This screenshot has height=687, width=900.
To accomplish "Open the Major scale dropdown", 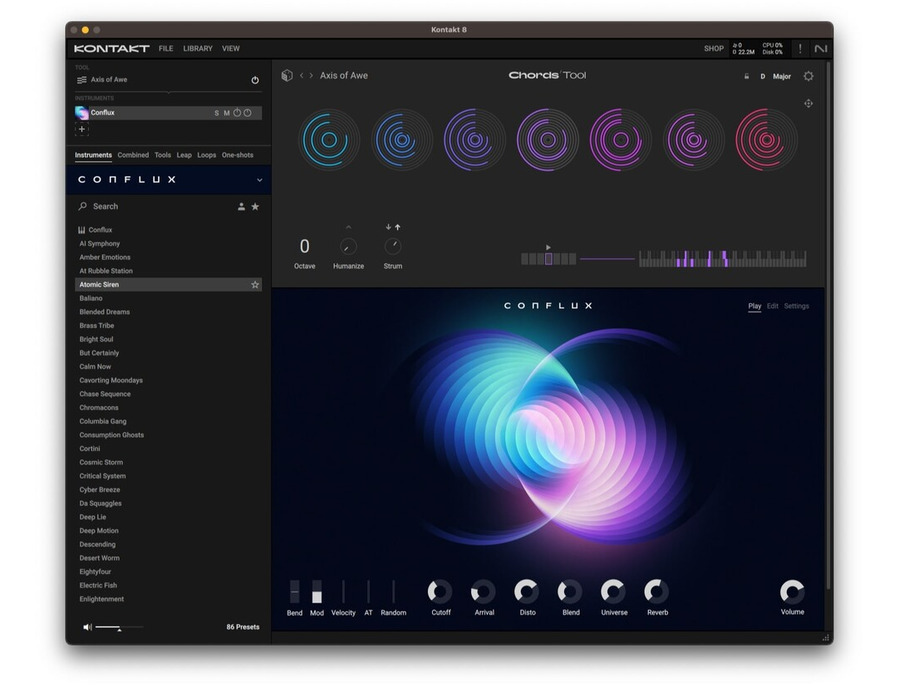I will pos(781,76).
